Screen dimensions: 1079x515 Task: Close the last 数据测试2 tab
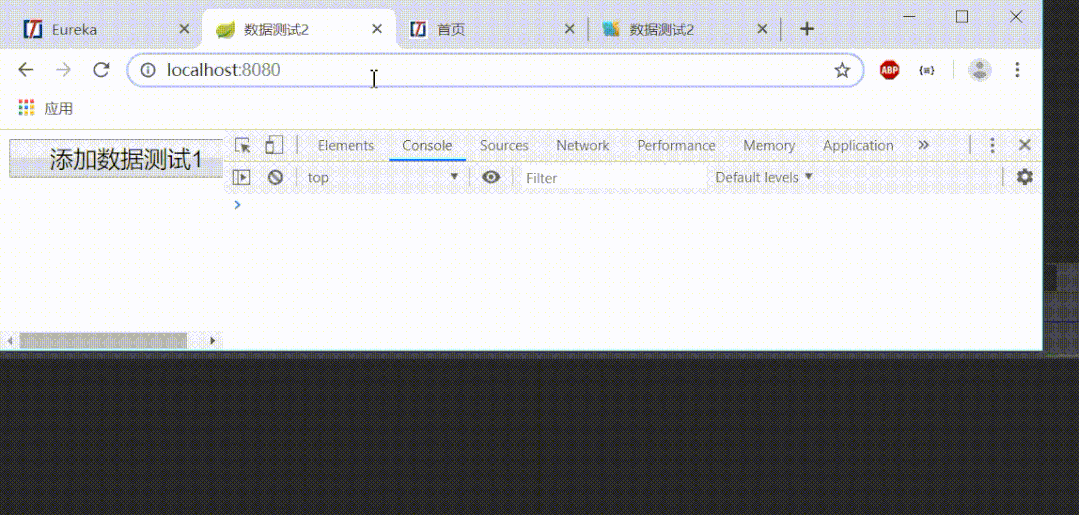tap(762, 29)
